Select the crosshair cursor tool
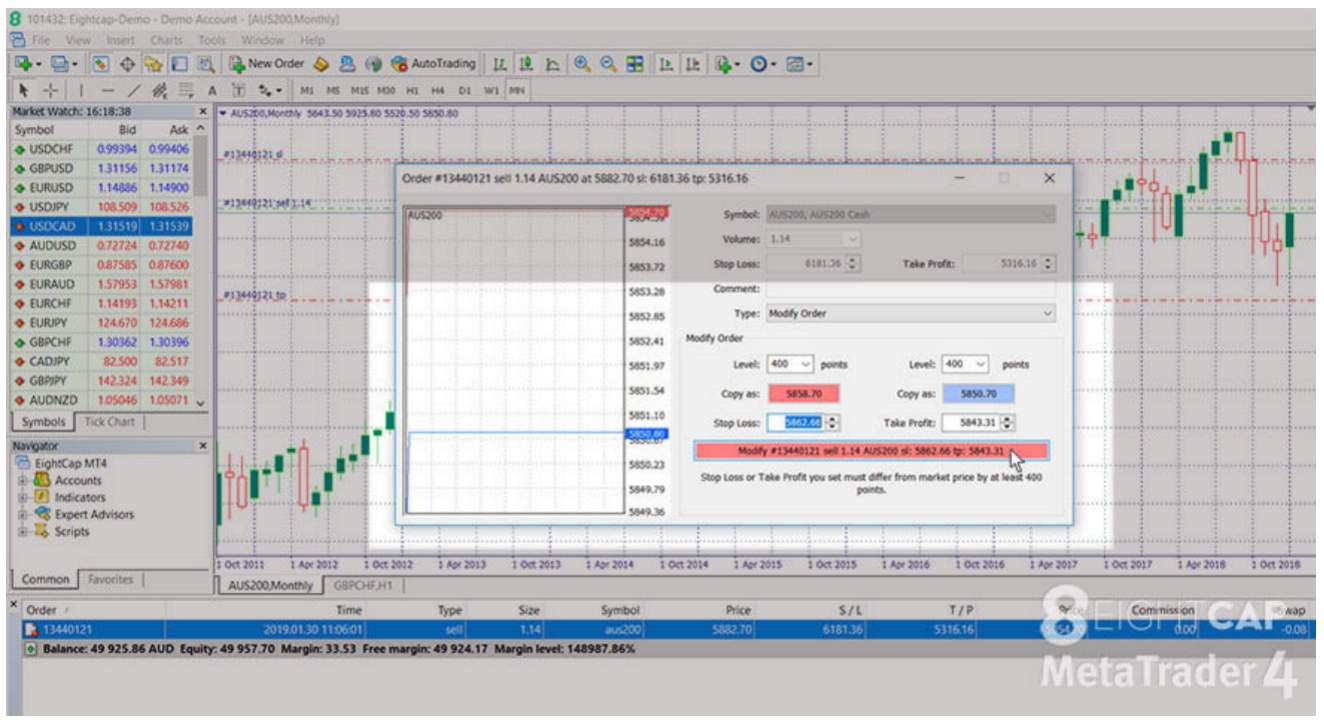The image size is (1324, 724). 50,90
